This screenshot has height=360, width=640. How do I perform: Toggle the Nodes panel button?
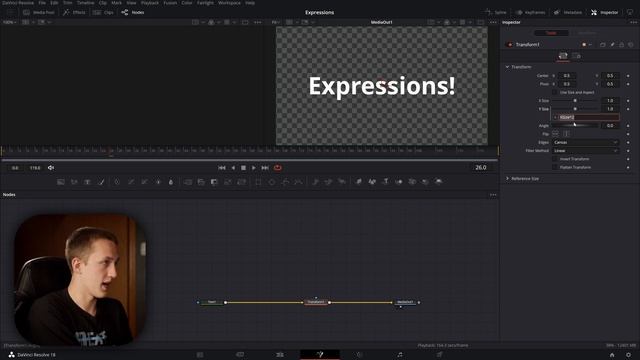pyautogui.click(x=133, y=12)
